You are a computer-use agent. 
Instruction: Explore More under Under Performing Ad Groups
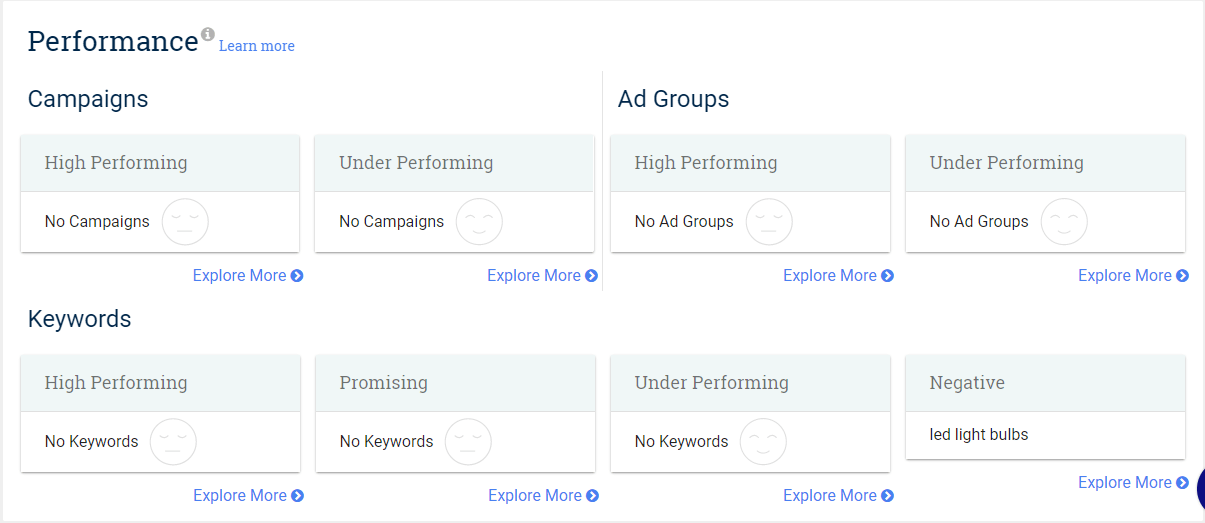[1133, 276]
